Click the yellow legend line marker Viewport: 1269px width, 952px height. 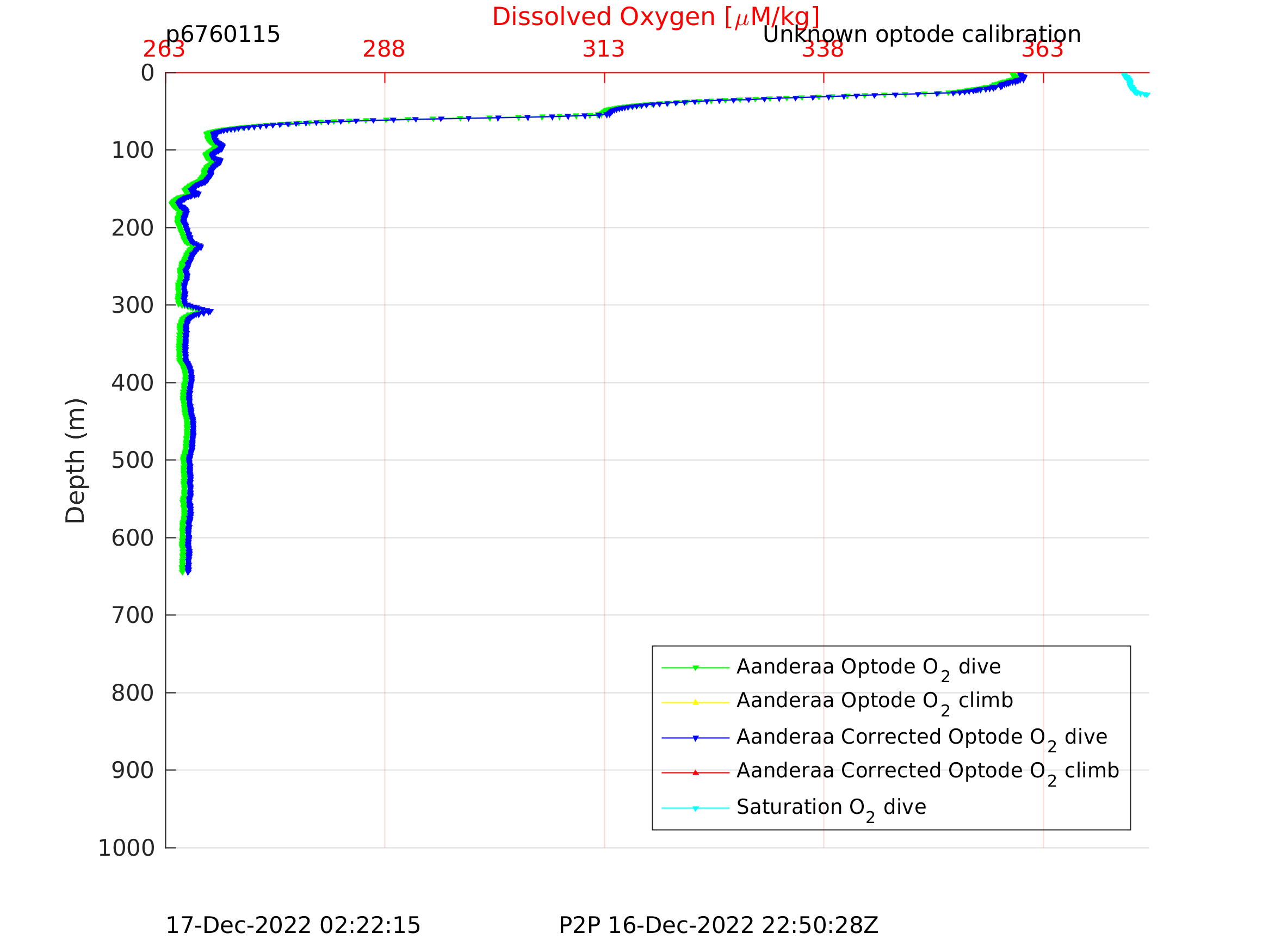pos(695,702)
